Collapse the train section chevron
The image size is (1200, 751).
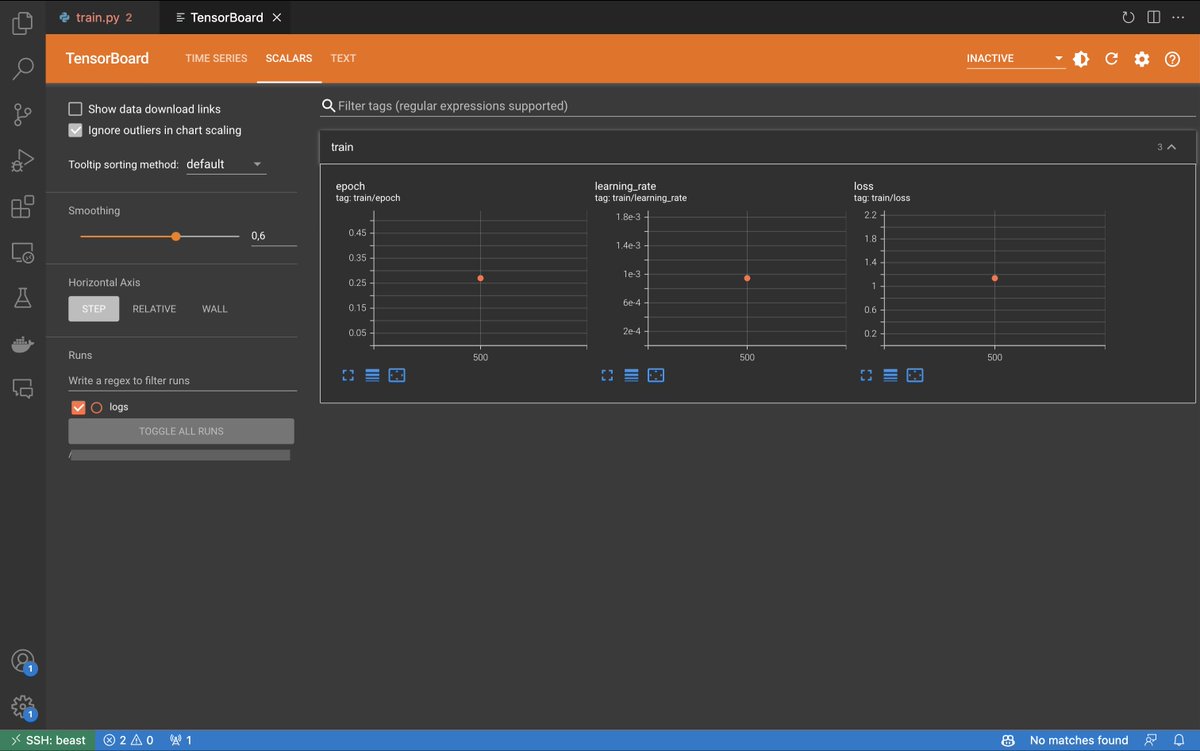1172,147
